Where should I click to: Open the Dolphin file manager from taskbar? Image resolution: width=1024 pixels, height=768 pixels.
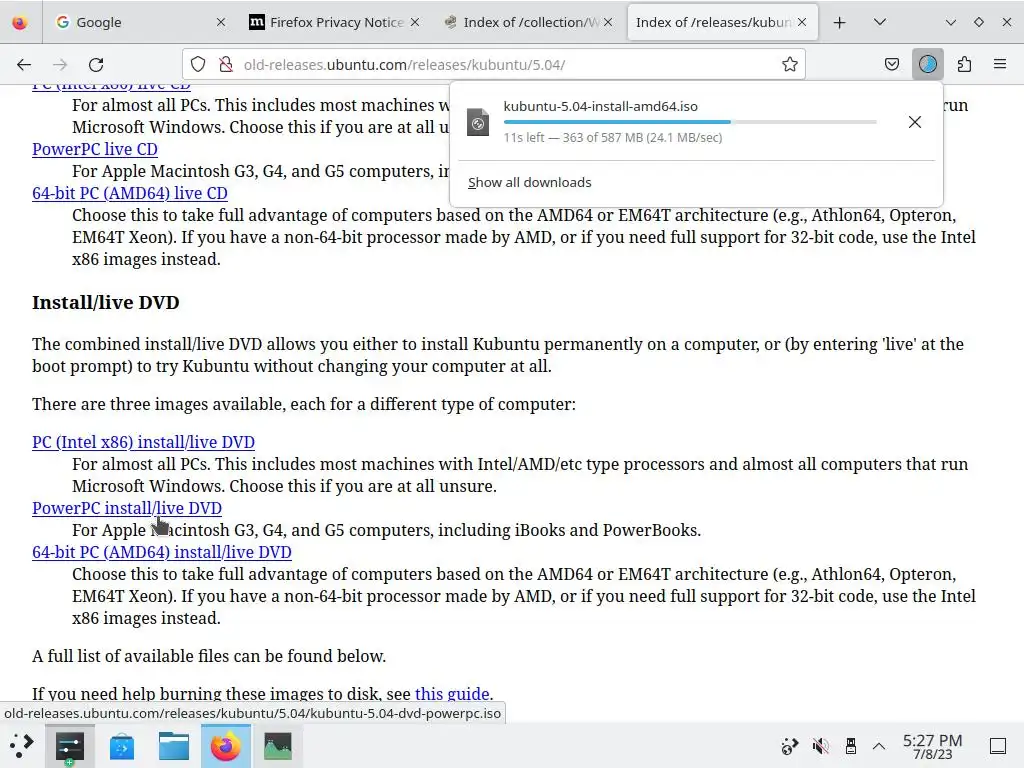click(x=174, y=746)
